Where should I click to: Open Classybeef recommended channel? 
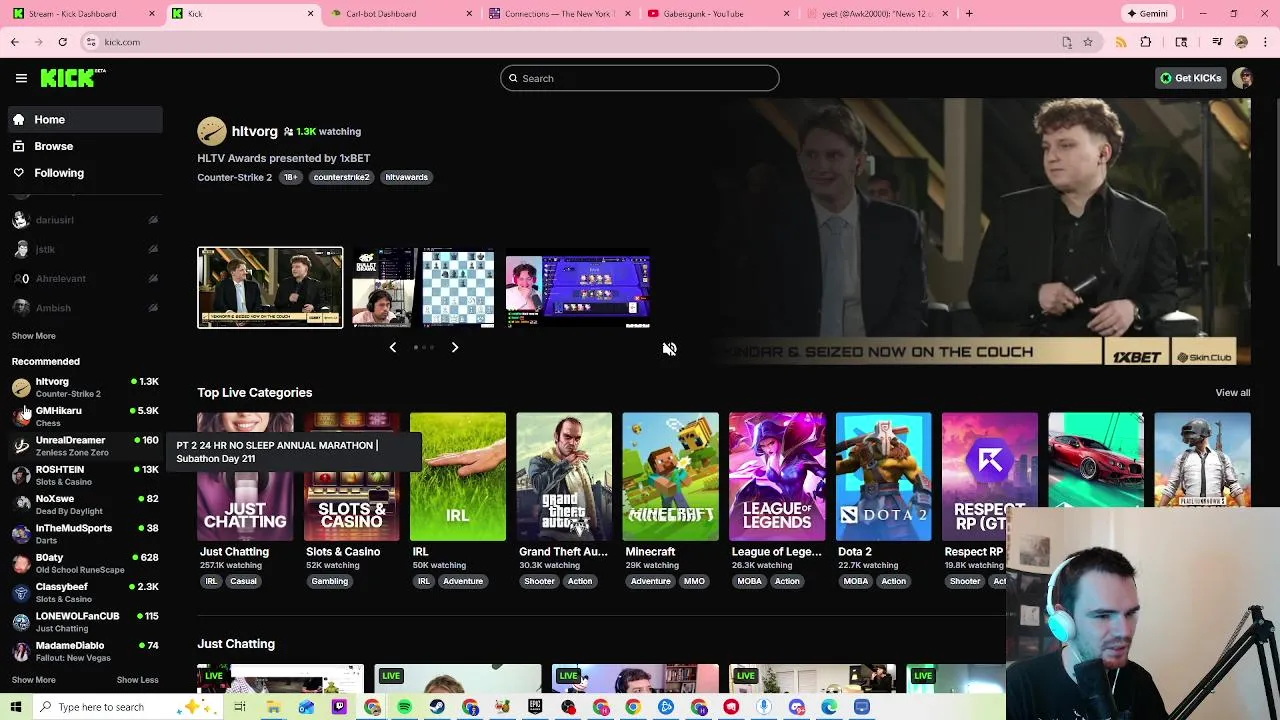coord(85,592)
